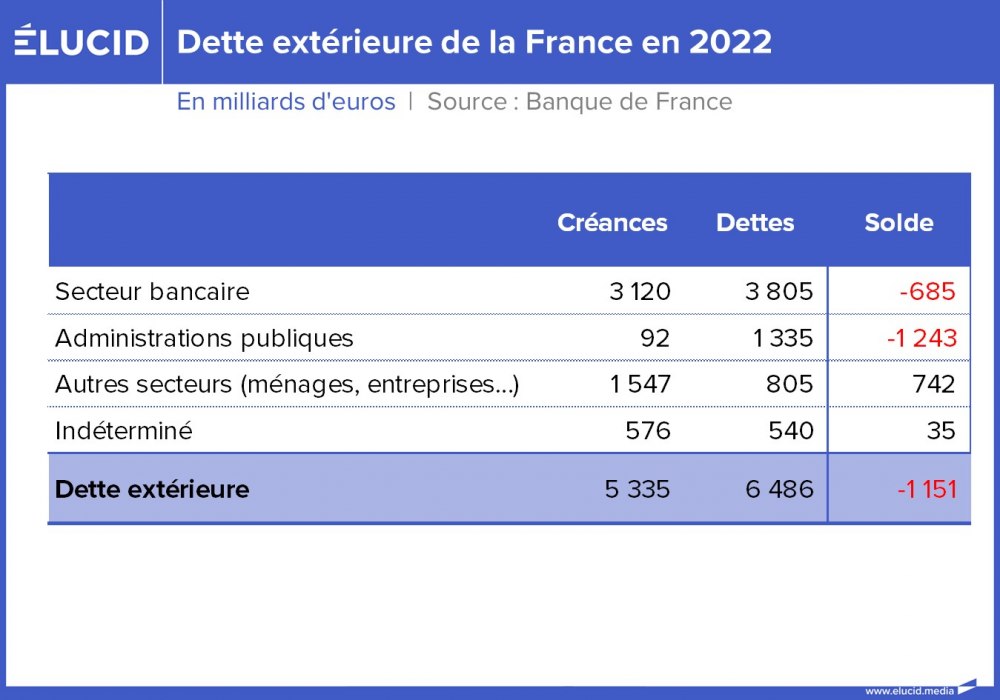The width and height of the screenshot is (1000, 700).
Task: Click the -1 151 total solde value
Action: click(927, 489)
